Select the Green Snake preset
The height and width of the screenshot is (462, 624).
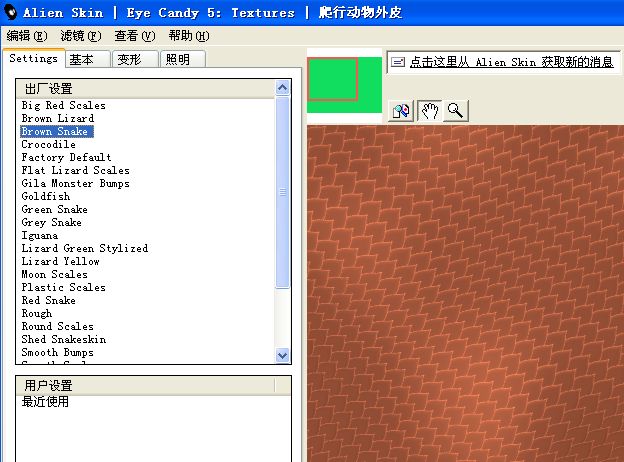pos(55,209)
